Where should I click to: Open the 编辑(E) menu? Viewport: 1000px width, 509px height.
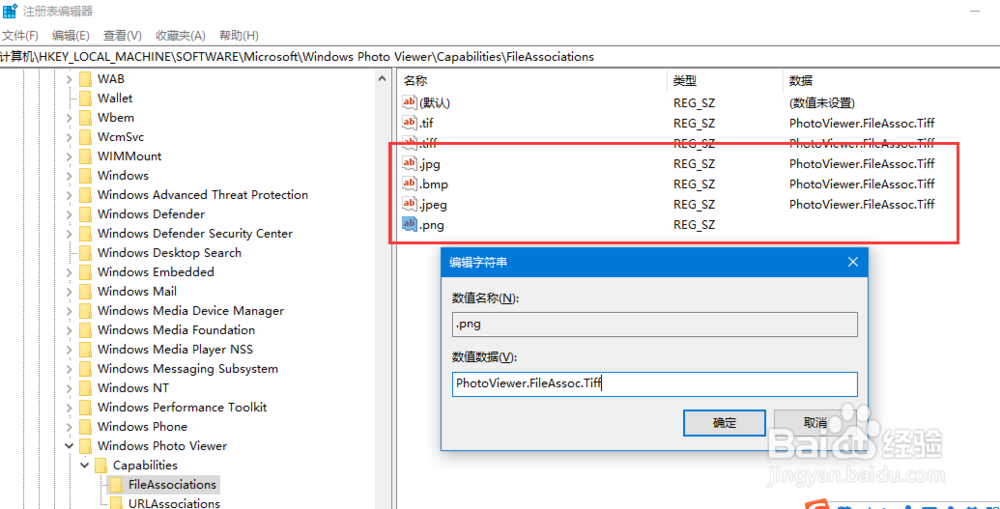tap(71, 35)
